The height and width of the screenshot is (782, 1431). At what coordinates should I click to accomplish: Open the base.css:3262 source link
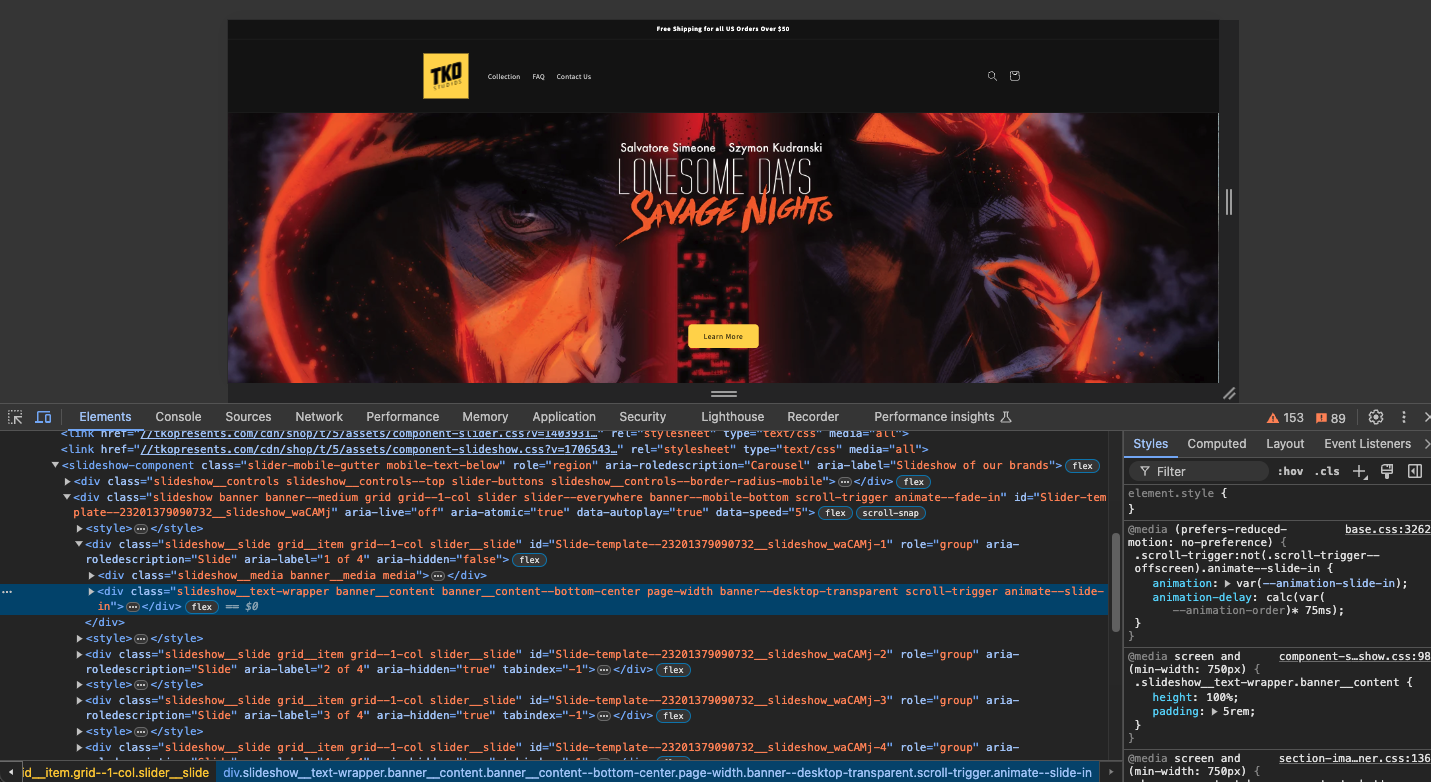coord(1386,528)
